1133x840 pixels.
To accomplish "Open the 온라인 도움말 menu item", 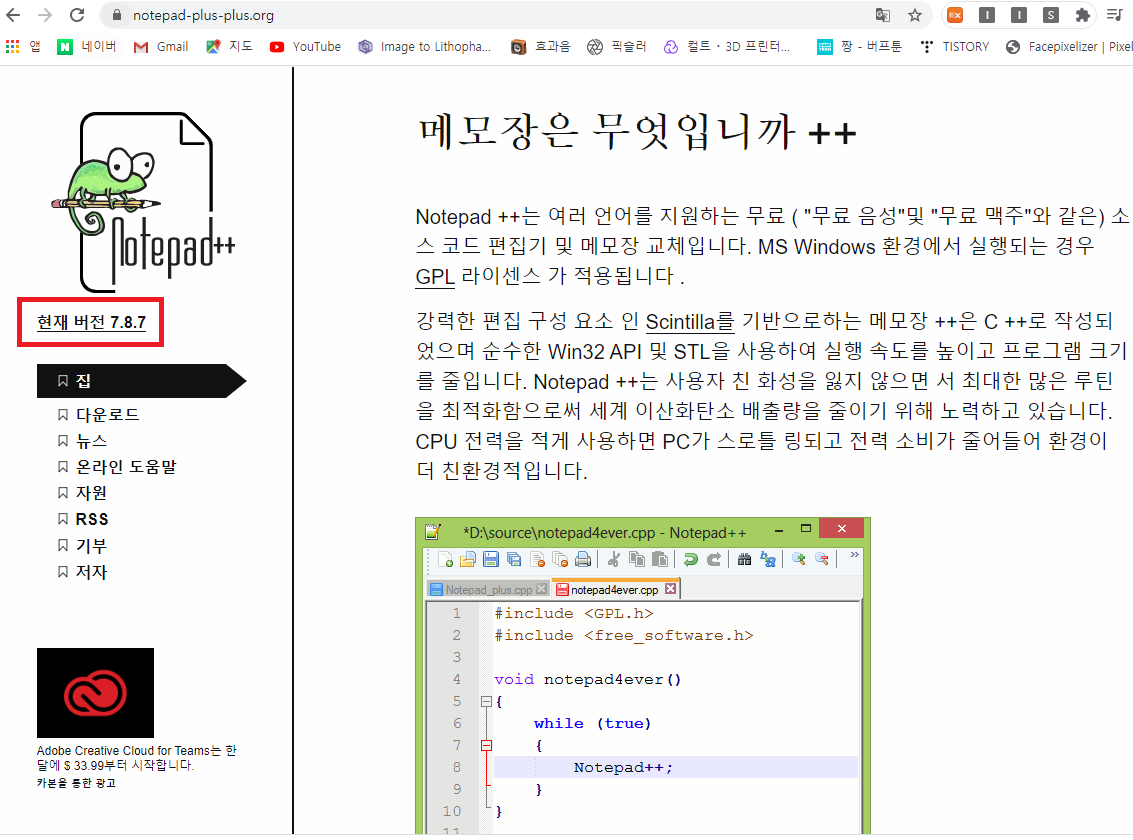I will click(126, 467).
